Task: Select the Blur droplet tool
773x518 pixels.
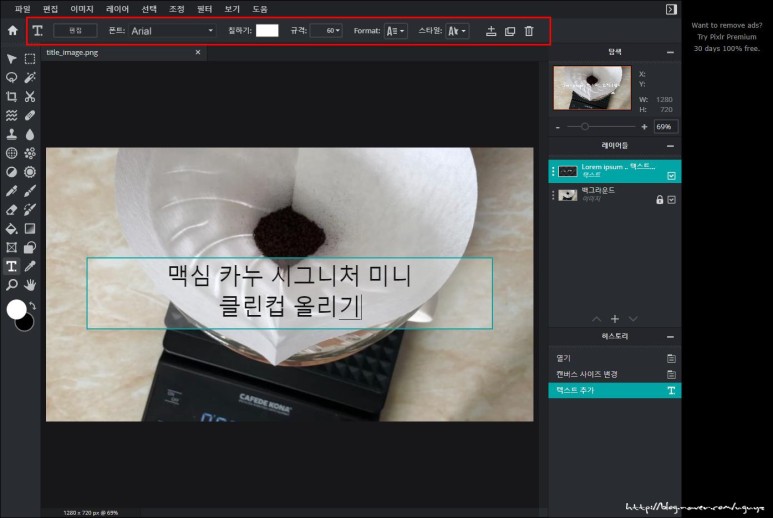Action: (30, 134)
